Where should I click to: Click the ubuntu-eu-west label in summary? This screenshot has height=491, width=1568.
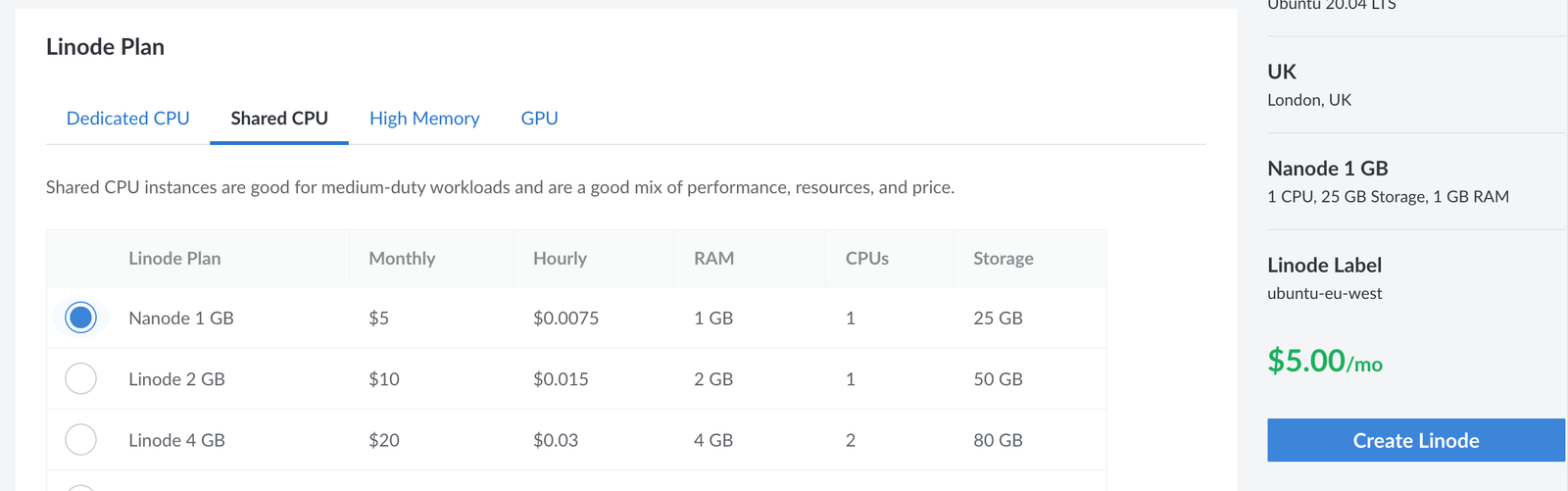pyautogui.click(x=1325, y=293)
